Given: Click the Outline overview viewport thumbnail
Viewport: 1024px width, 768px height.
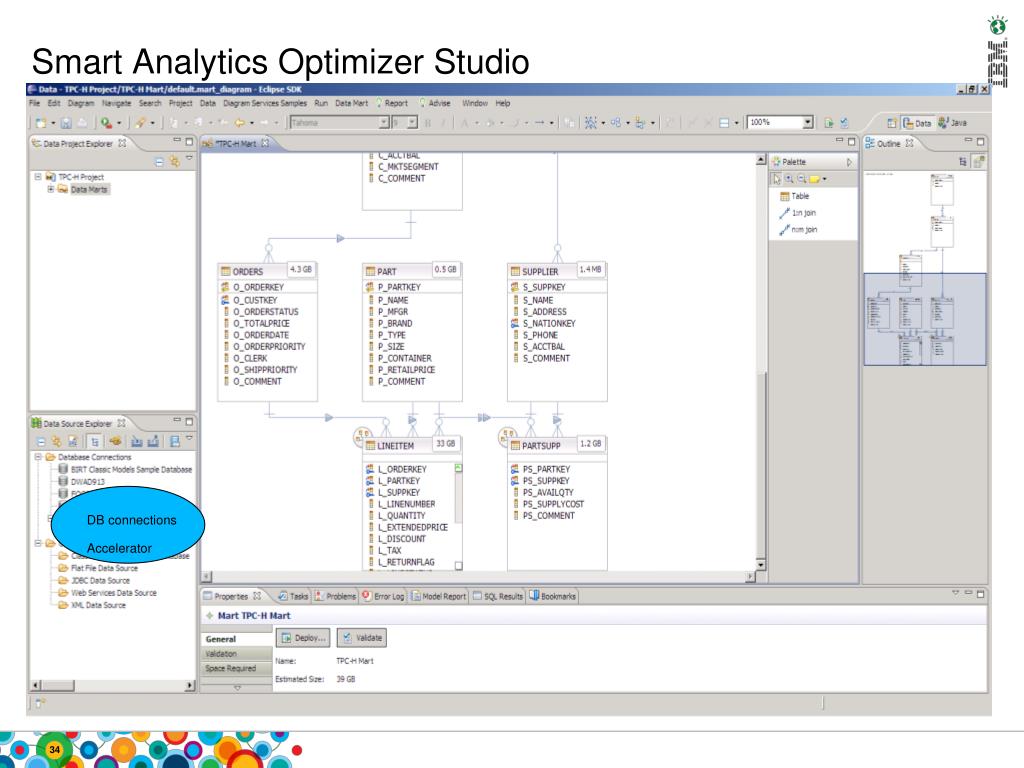Looking at the screenshot, I should pos(925,319).
